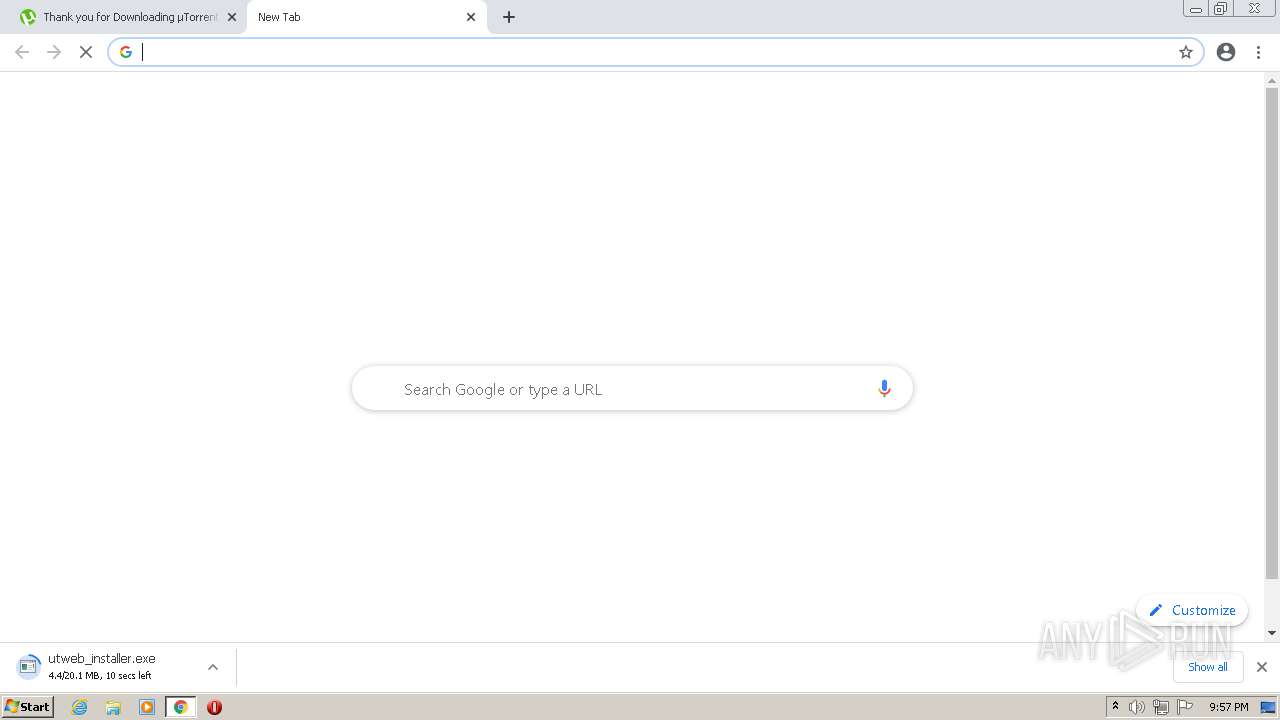The height and width of the screenshot is (720, 1280).
Task: Open the Customize page button
Action: click(x=1192, y=610)
